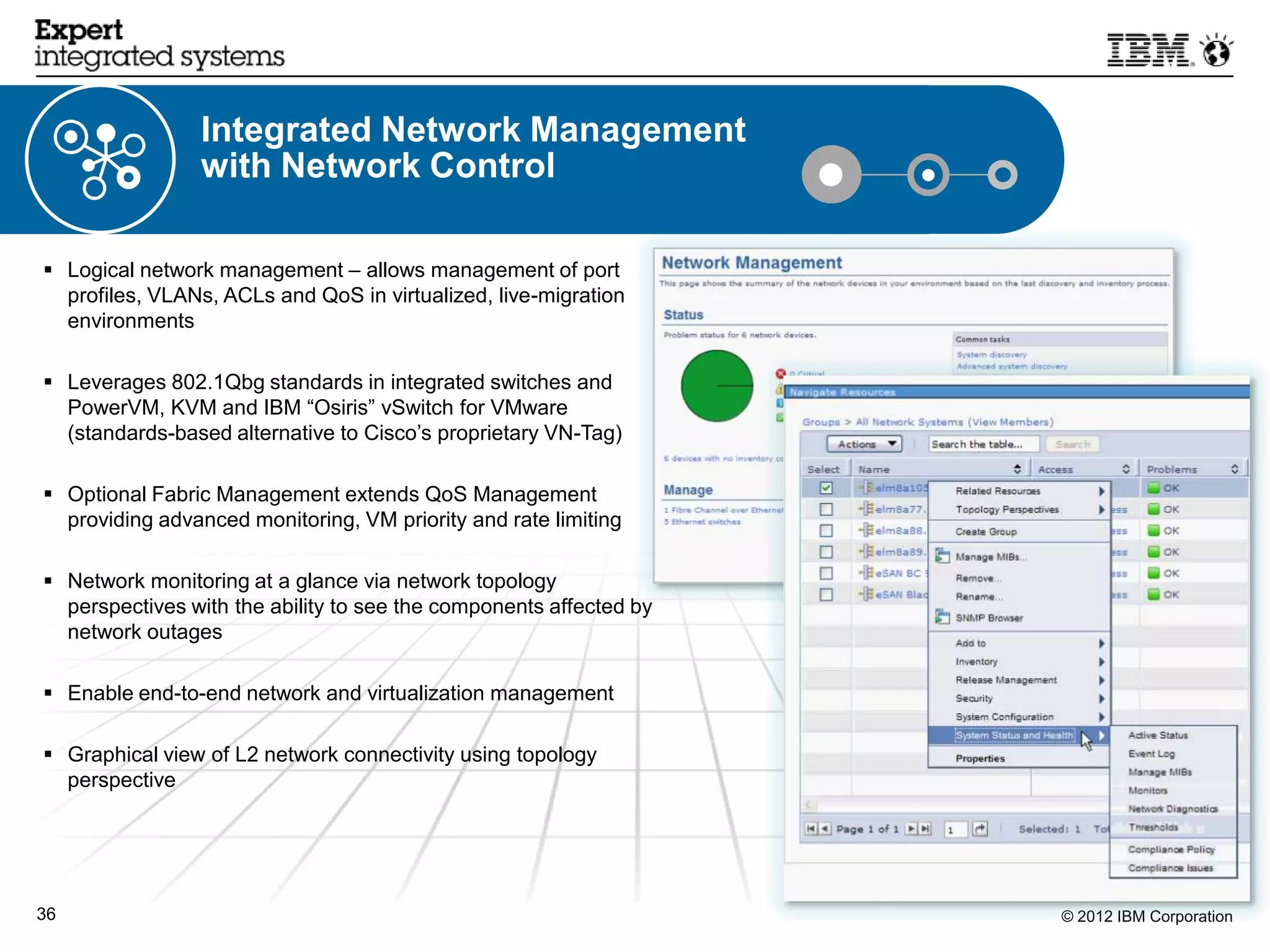
Task: Click the elm8a77 device name link
Action: coord(900,509)
